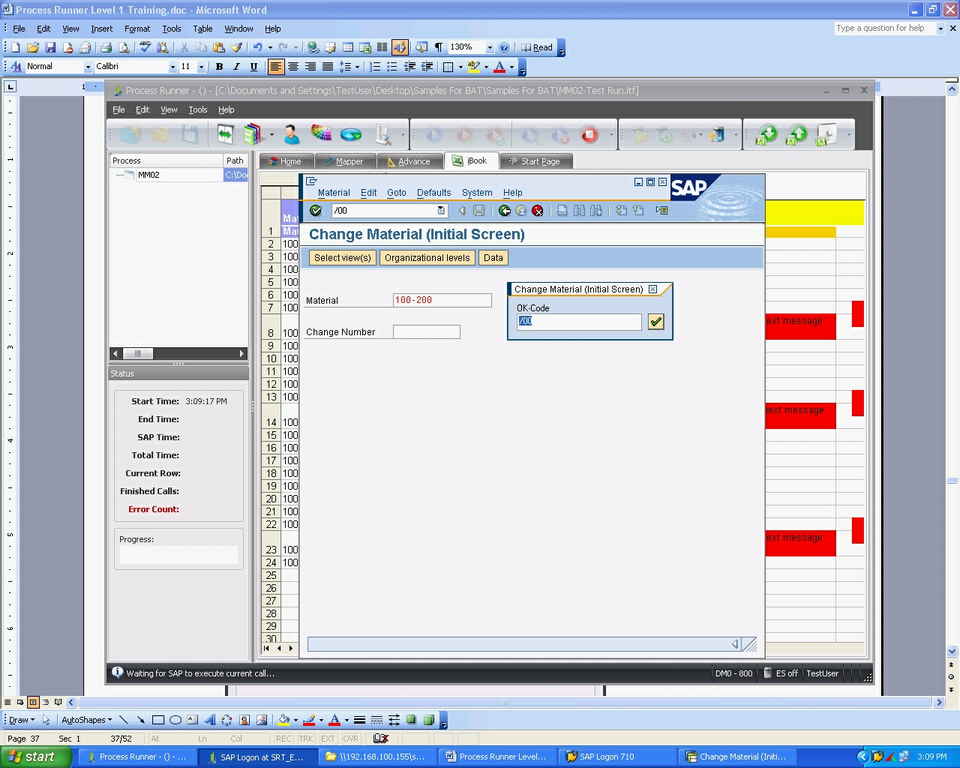Open the Goto menu in SAP

pyautogui.click(x=396, y=193)
